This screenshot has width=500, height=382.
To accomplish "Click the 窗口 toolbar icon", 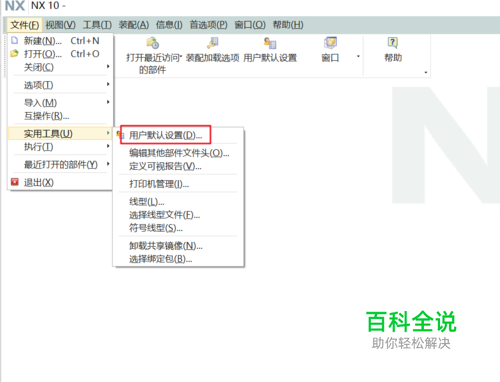I will coord(330,43).
